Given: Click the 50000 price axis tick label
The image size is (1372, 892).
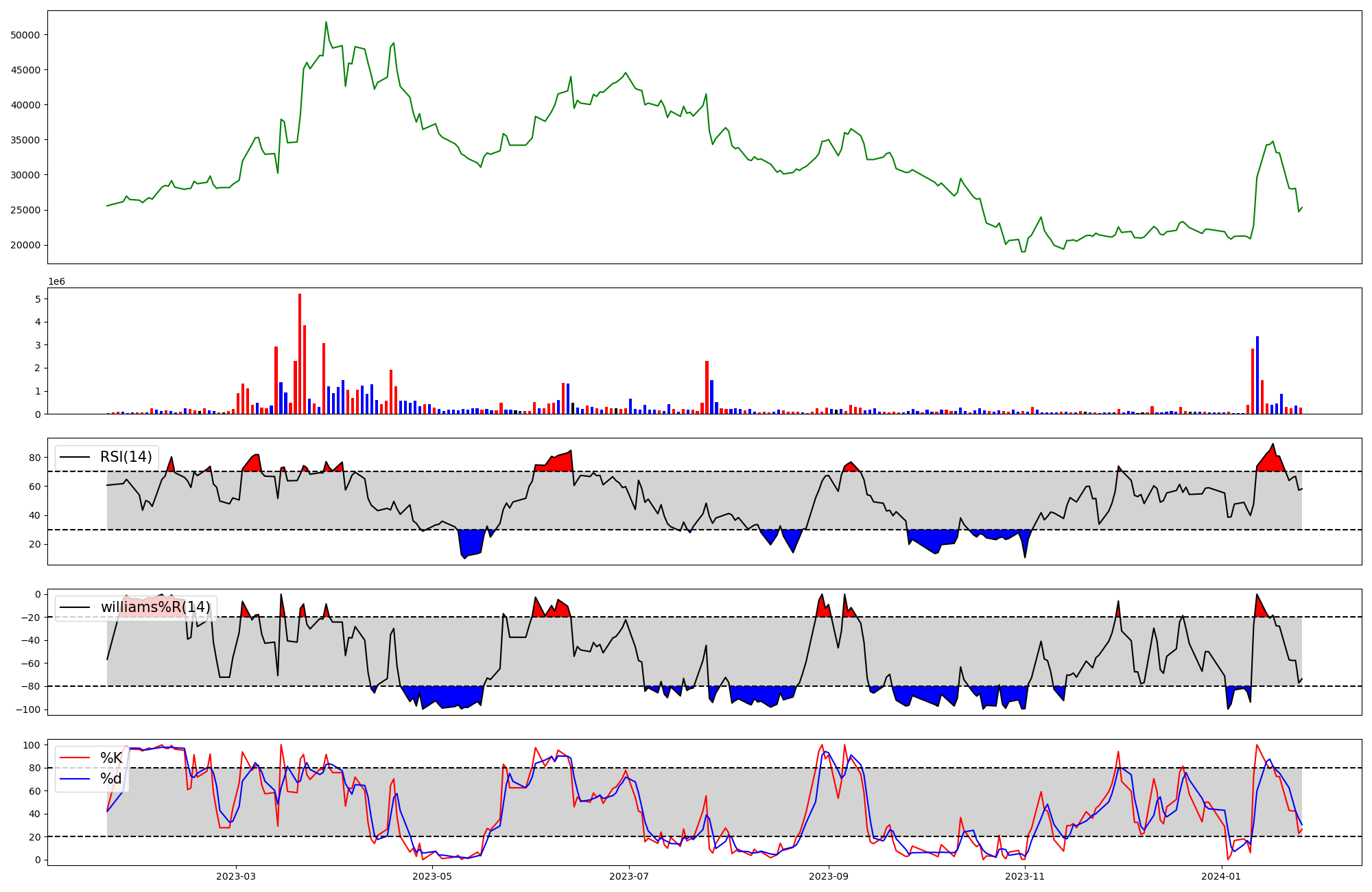Looking at the screenshot, I should [25, 35].
